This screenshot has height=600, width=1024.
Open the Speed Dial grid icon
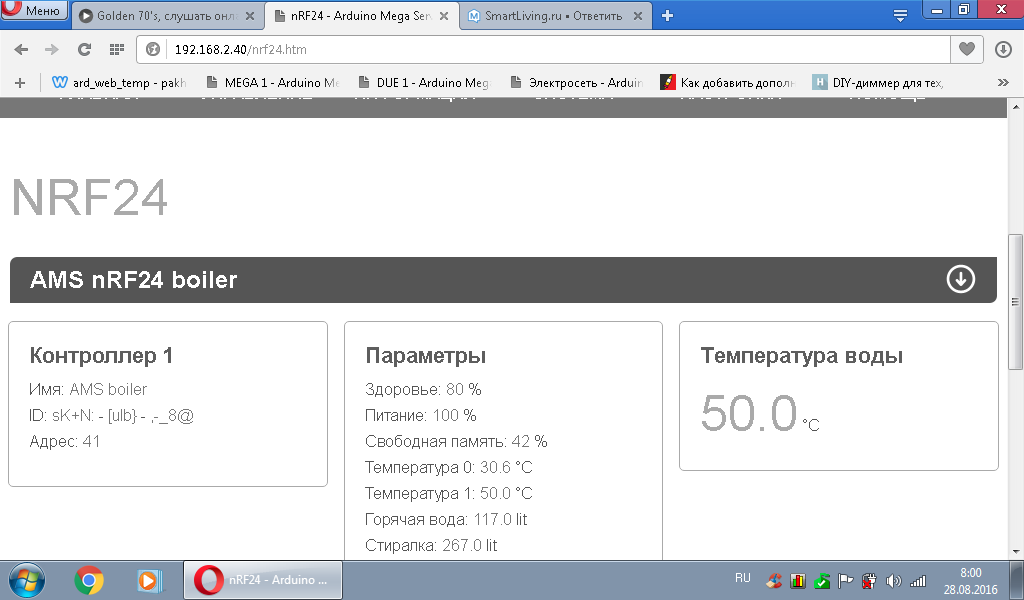point(117,50)
